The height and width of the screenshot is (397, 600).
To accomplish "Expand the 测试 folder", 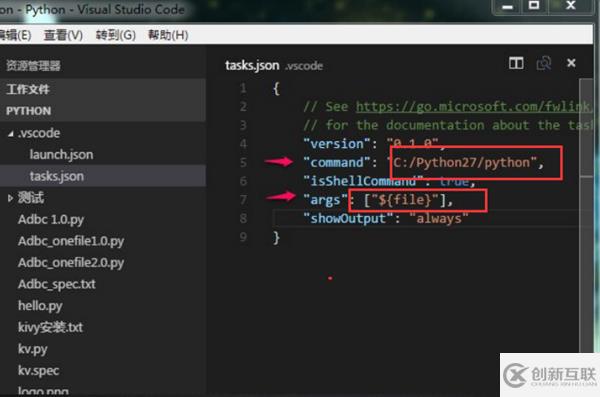I will coord(10,198).
